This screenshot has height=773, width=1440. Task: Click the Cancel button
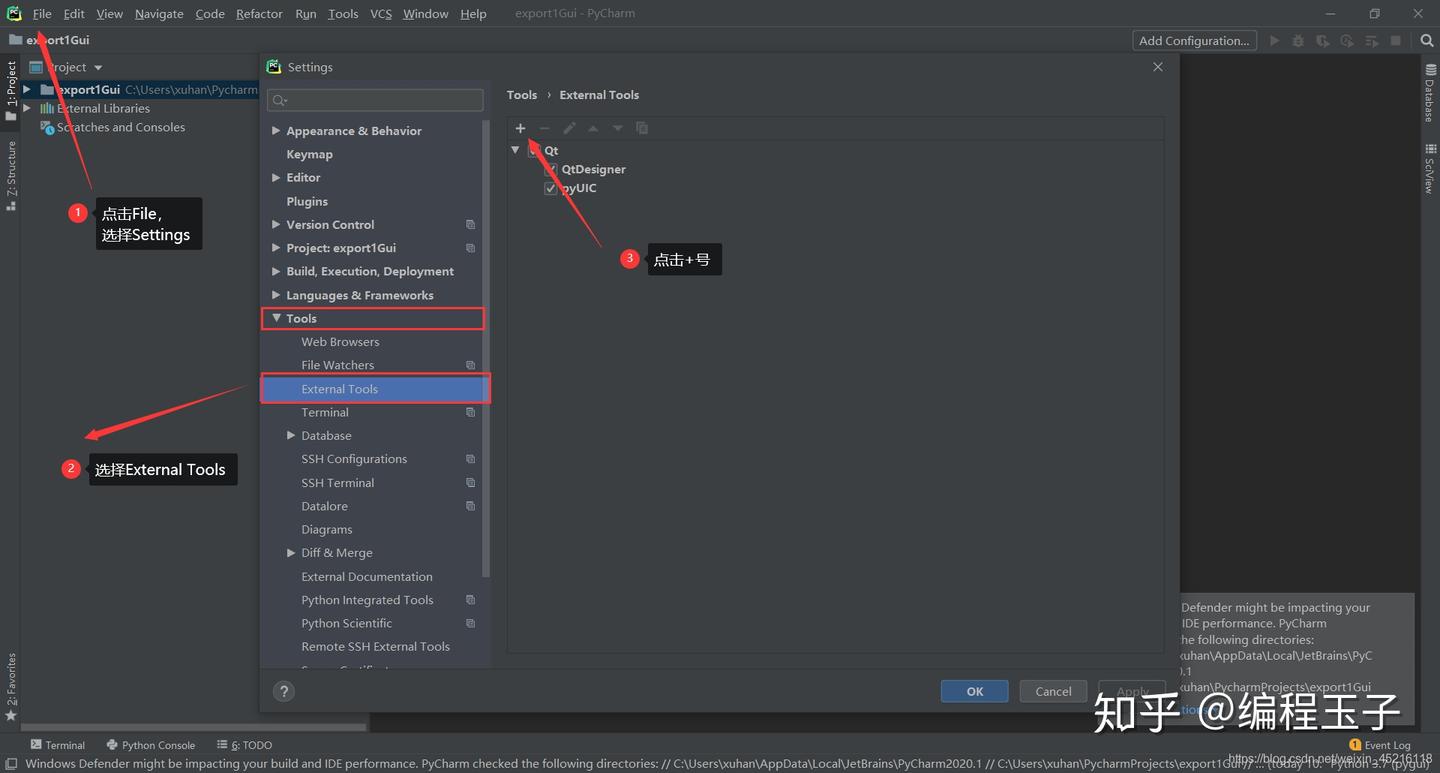(x=1053, y=691)
